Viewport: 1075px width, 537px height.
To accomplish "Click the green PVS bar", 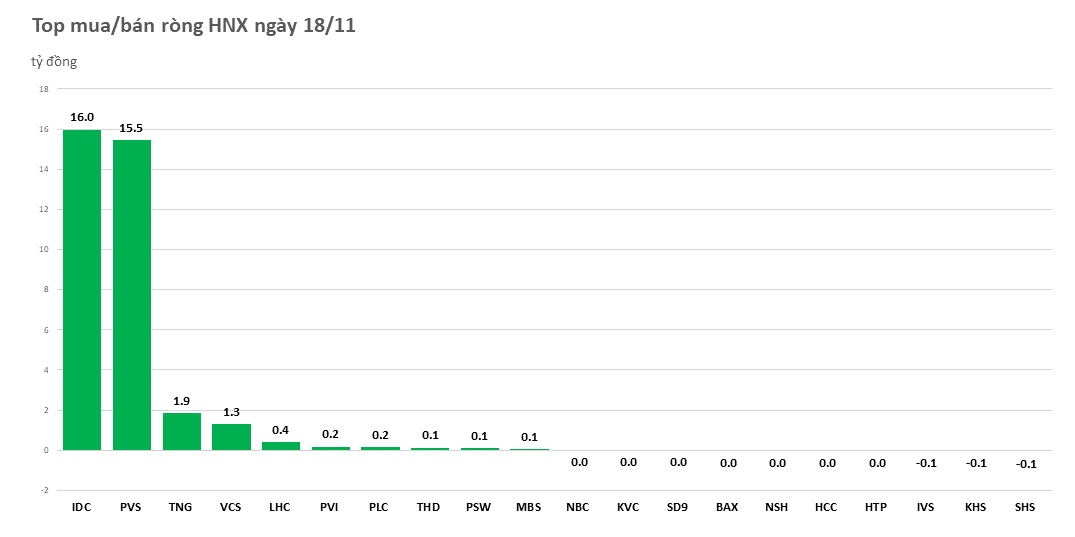I will 132,295.
